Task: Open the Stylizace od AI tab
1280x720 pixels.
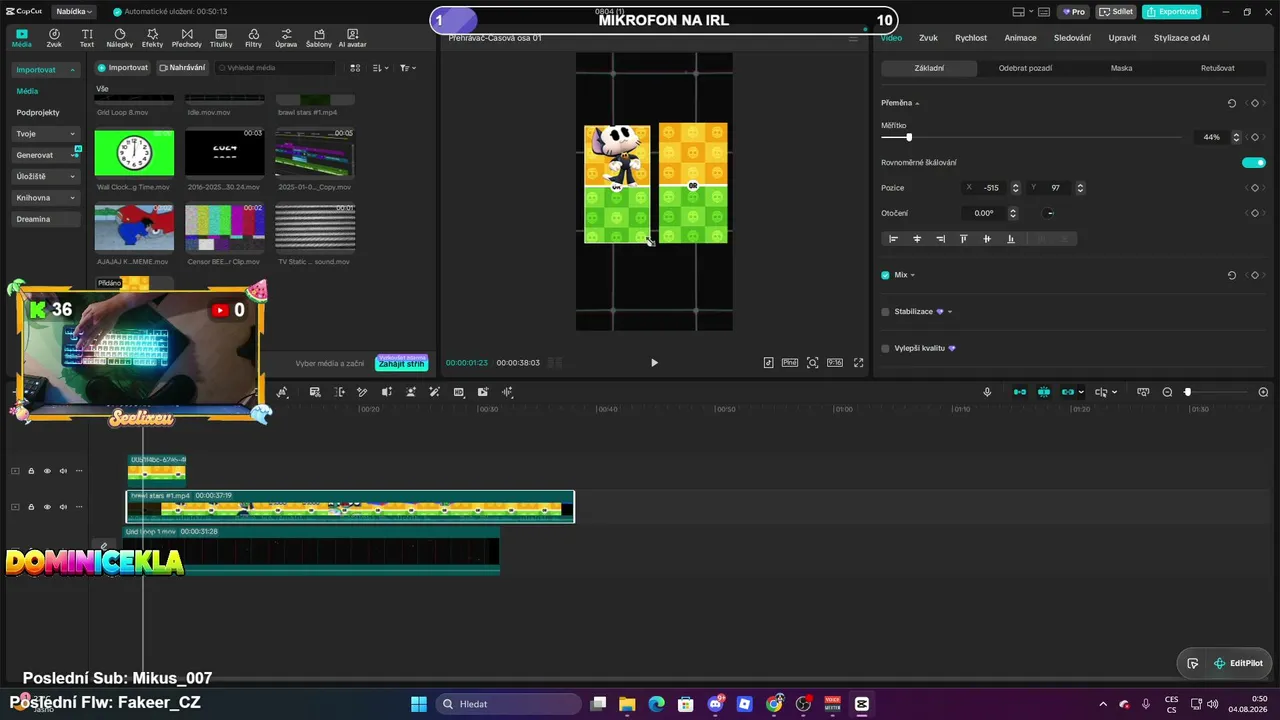Action: point(1182,38)
